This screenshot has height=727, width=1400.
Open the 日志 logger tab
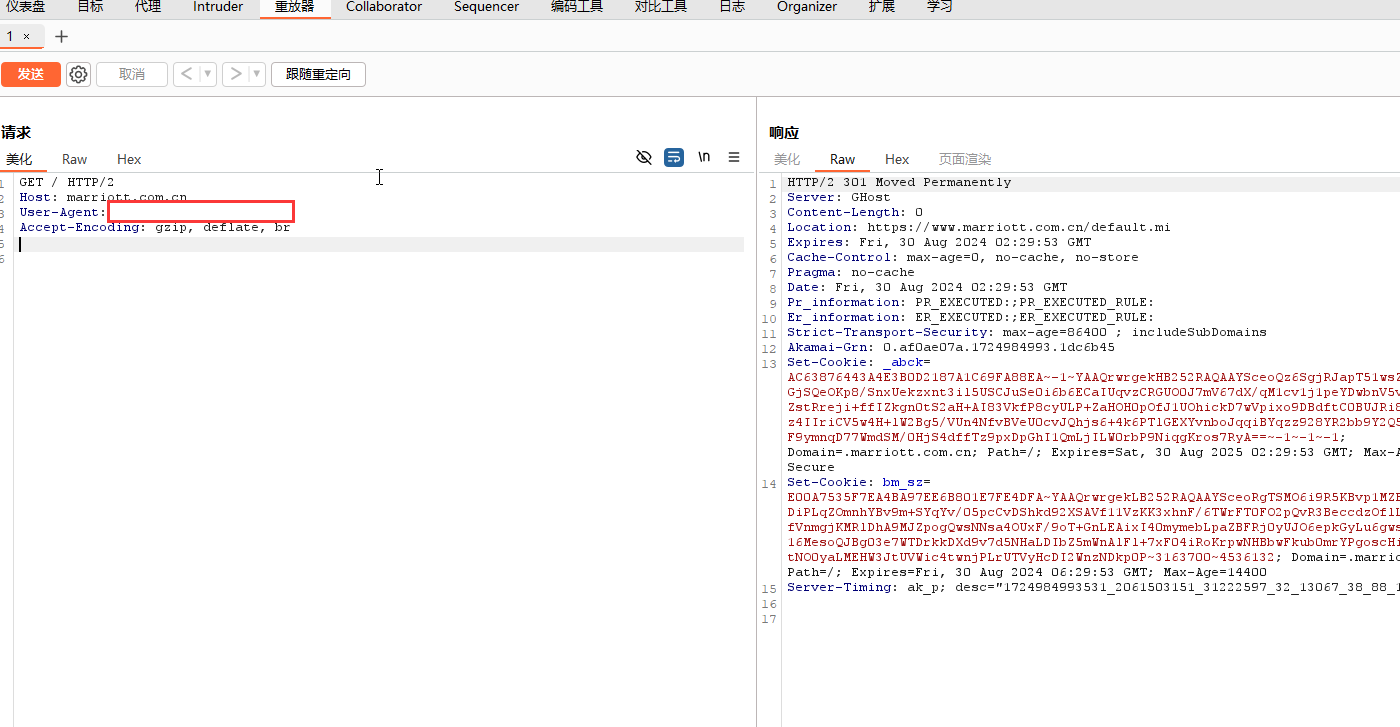(732, 6)
